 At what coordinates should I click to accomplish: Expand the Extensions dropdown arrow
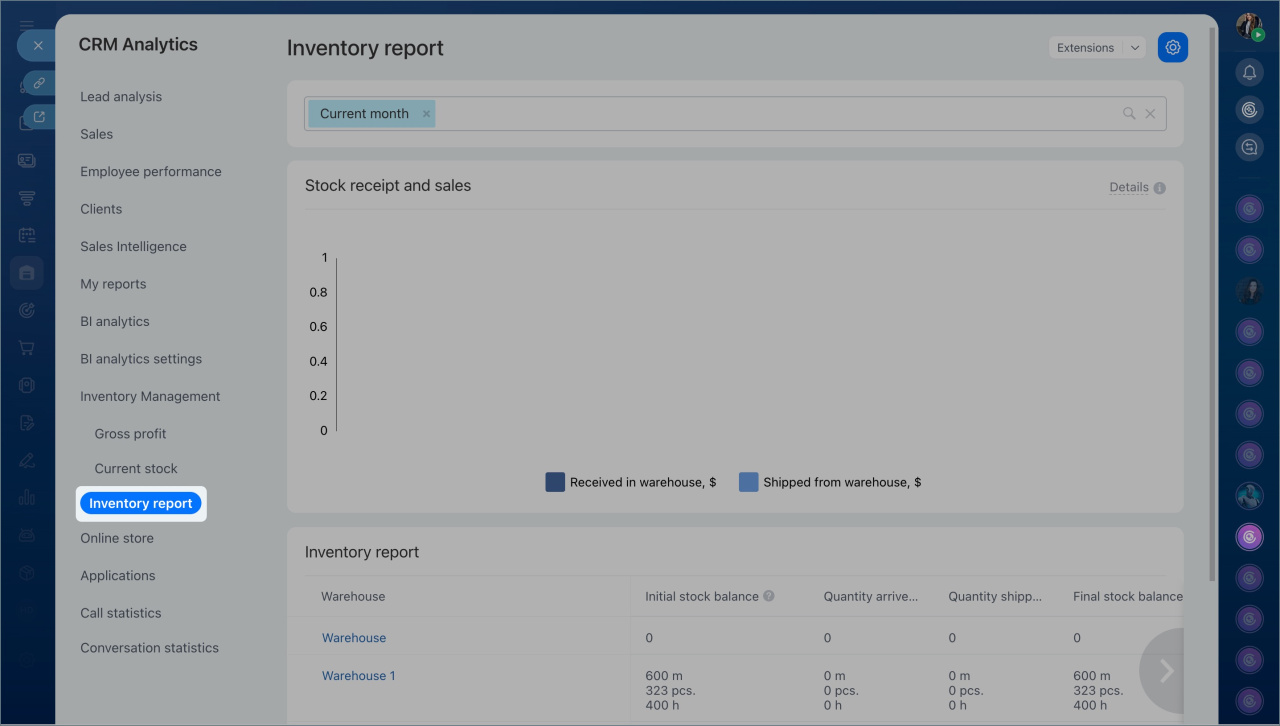(x=1135, y=48)
